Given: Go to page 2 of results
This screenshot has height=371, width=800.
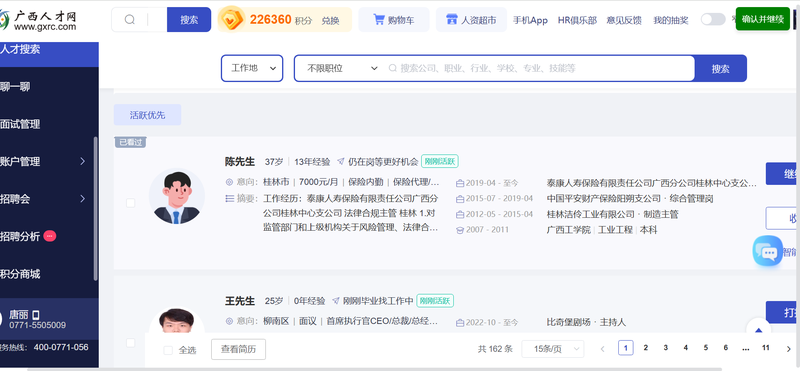Looking at the screenshot, I should click(645, 348).
